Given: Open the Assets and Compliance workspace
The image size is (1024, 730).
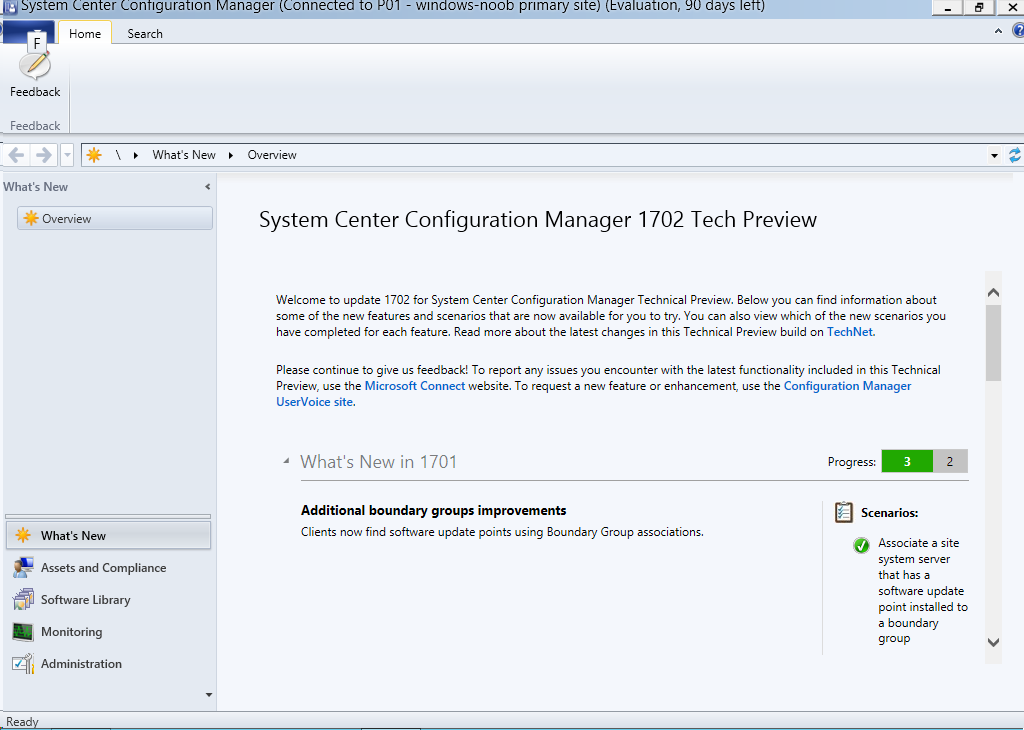Looking at the screenshot, I should tap(108, 567).
